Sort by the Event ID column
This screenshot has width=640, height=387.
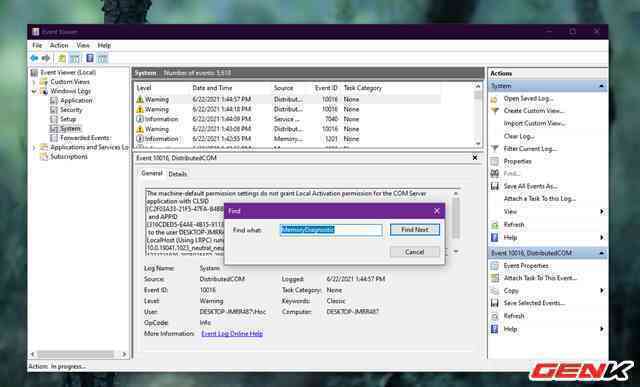[326, 88]
